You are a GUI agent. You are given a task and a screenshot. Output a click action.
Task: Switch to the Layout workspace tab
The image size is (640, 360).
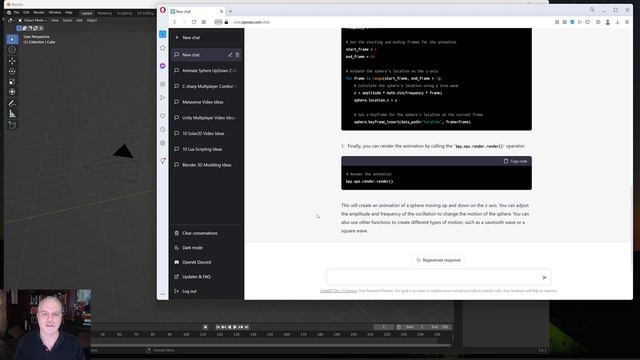[x=87, y=13]
